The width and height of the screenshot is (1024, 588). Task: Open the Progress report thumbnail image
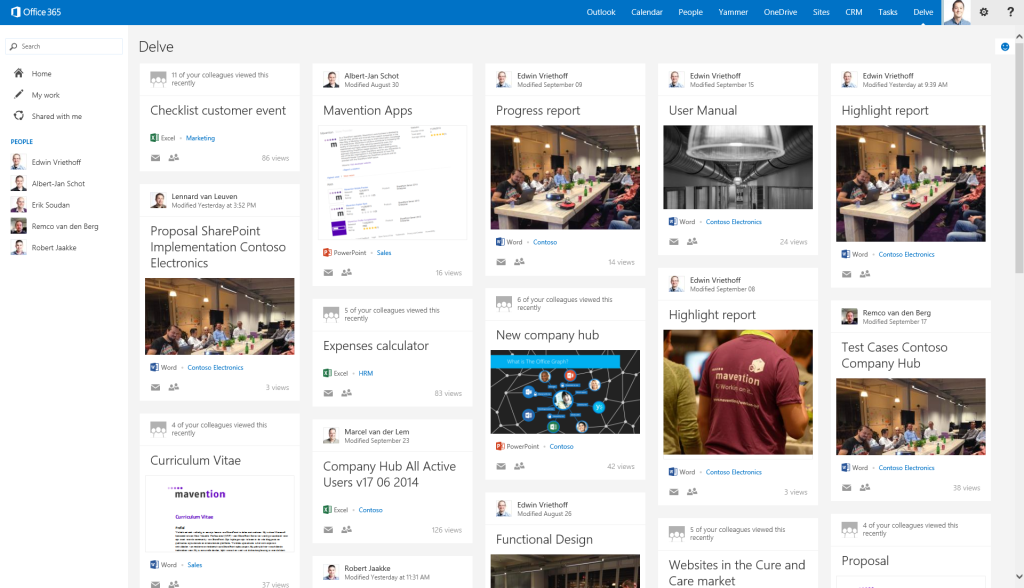(x=565, y=177)
